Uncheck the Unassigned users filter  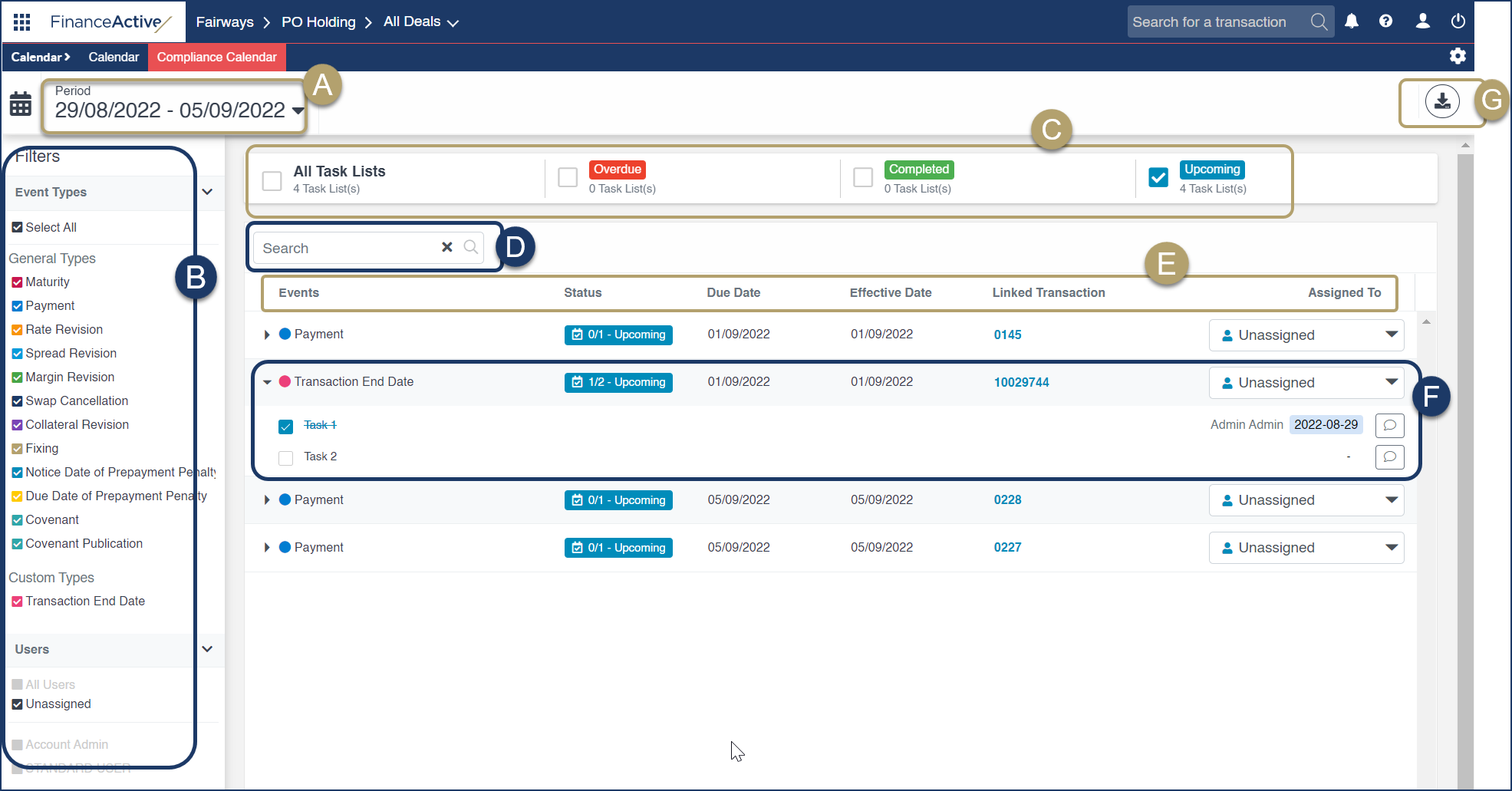coord(17,704)
